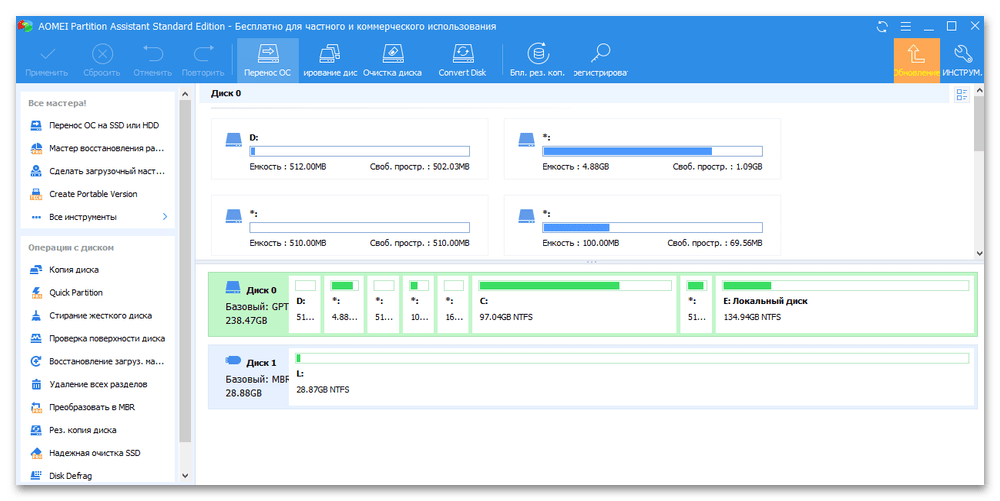
Task: Select D: partition block in disk map
Action: (x=305, y=305)
